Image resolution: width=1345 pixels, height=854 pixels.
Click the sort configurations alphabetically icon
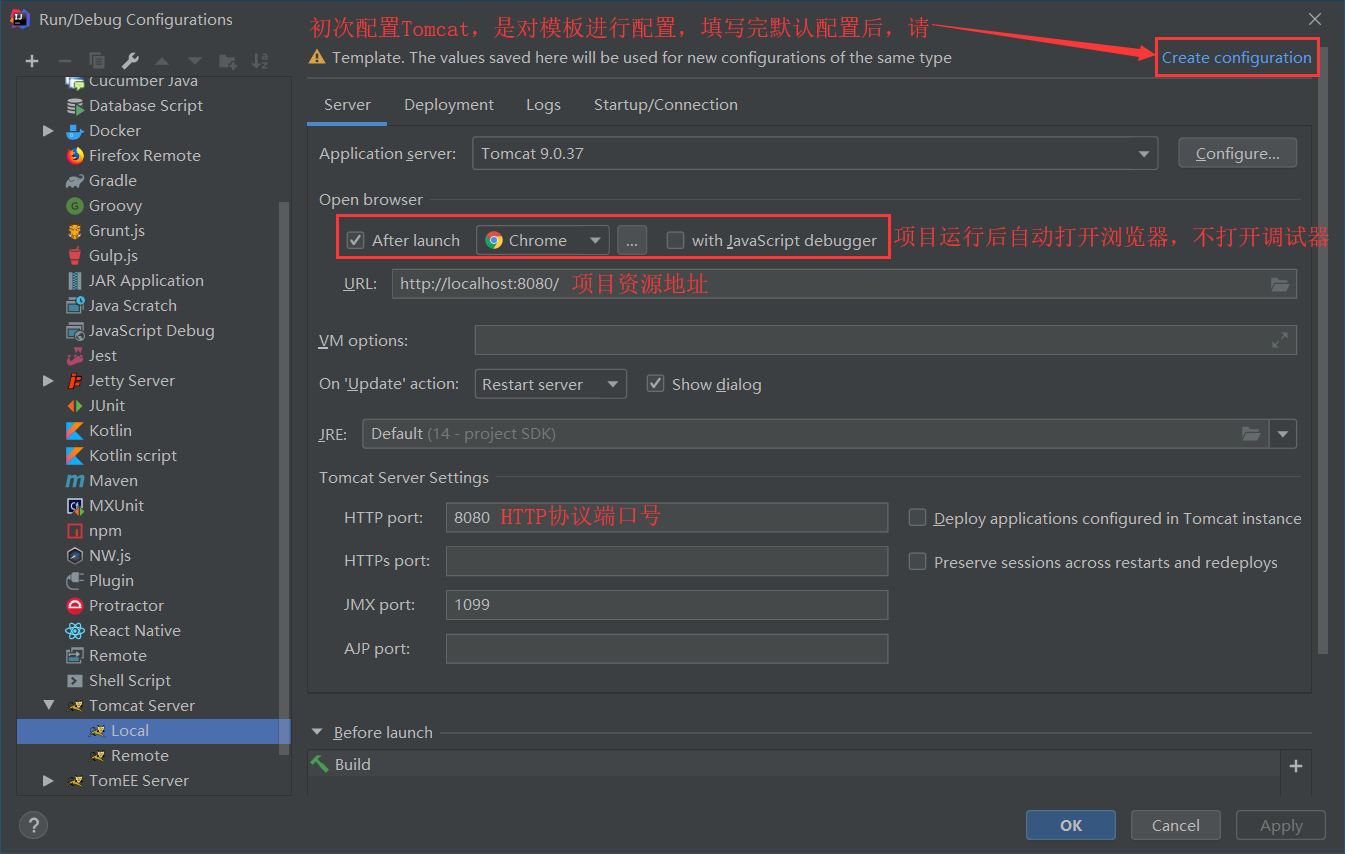click(260, 61)
